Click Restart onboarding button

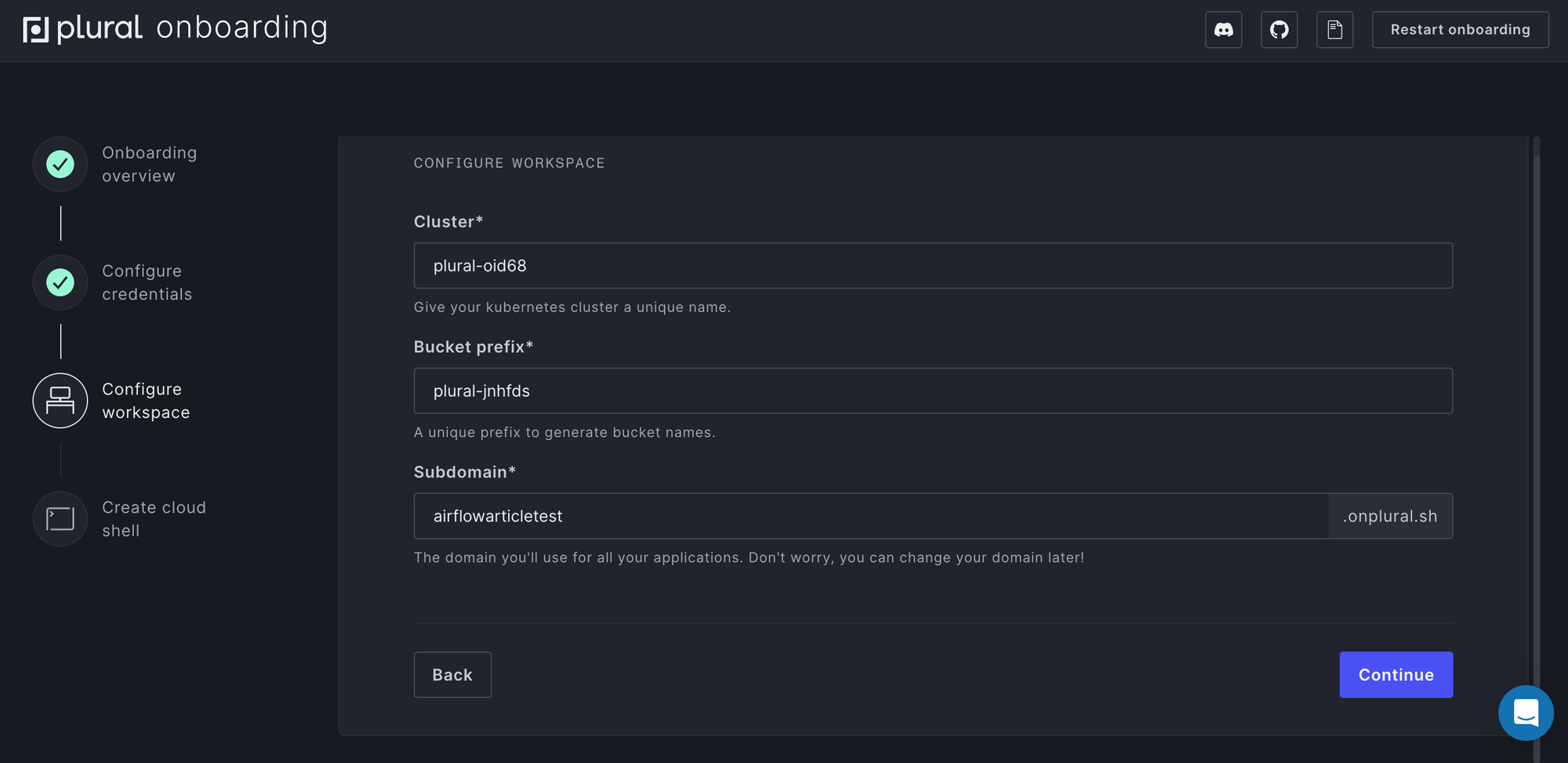pyautogui.click(x=1460, y=30)
